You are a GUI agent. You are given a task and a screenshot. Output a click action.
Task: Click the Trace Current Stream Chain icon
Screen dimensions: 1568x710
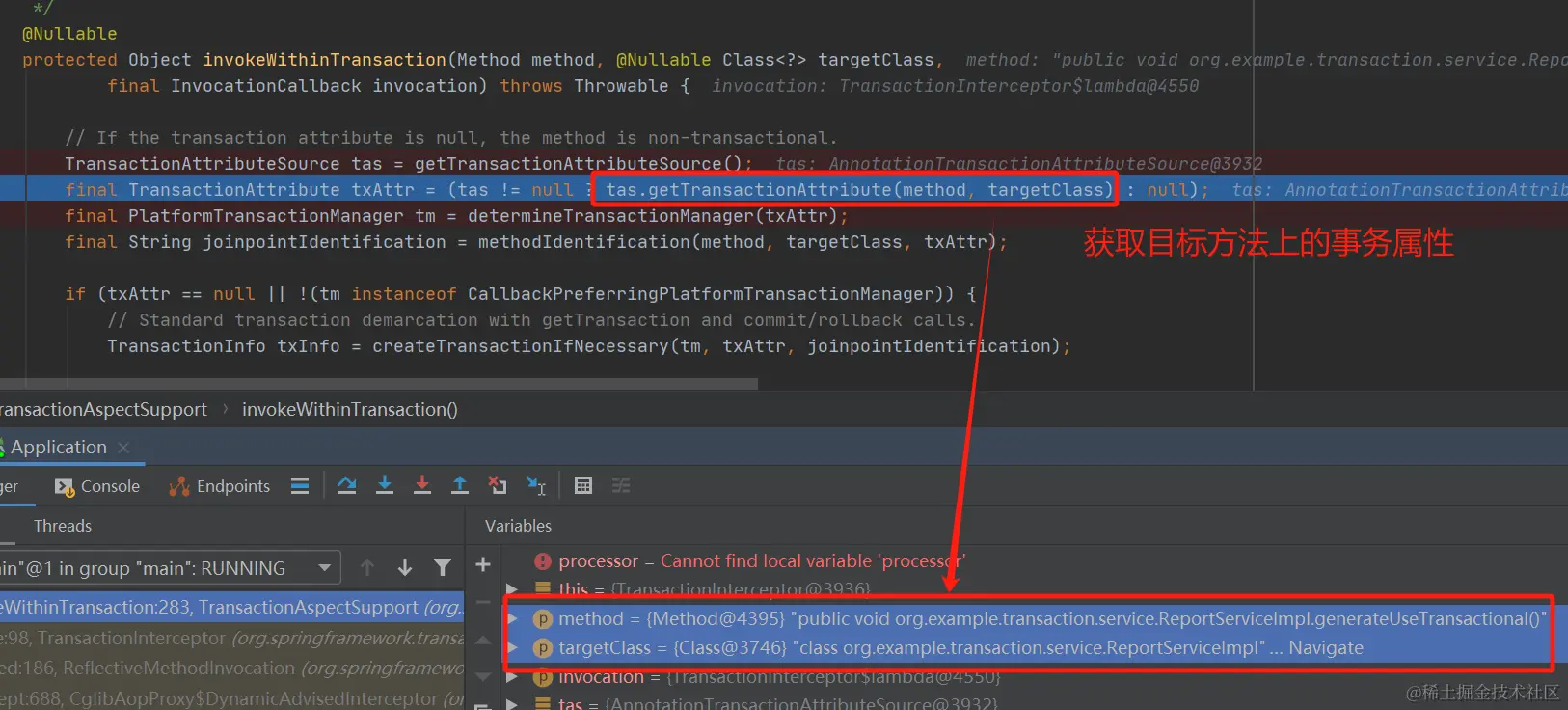pyautogui.click(x=621, y=485)
